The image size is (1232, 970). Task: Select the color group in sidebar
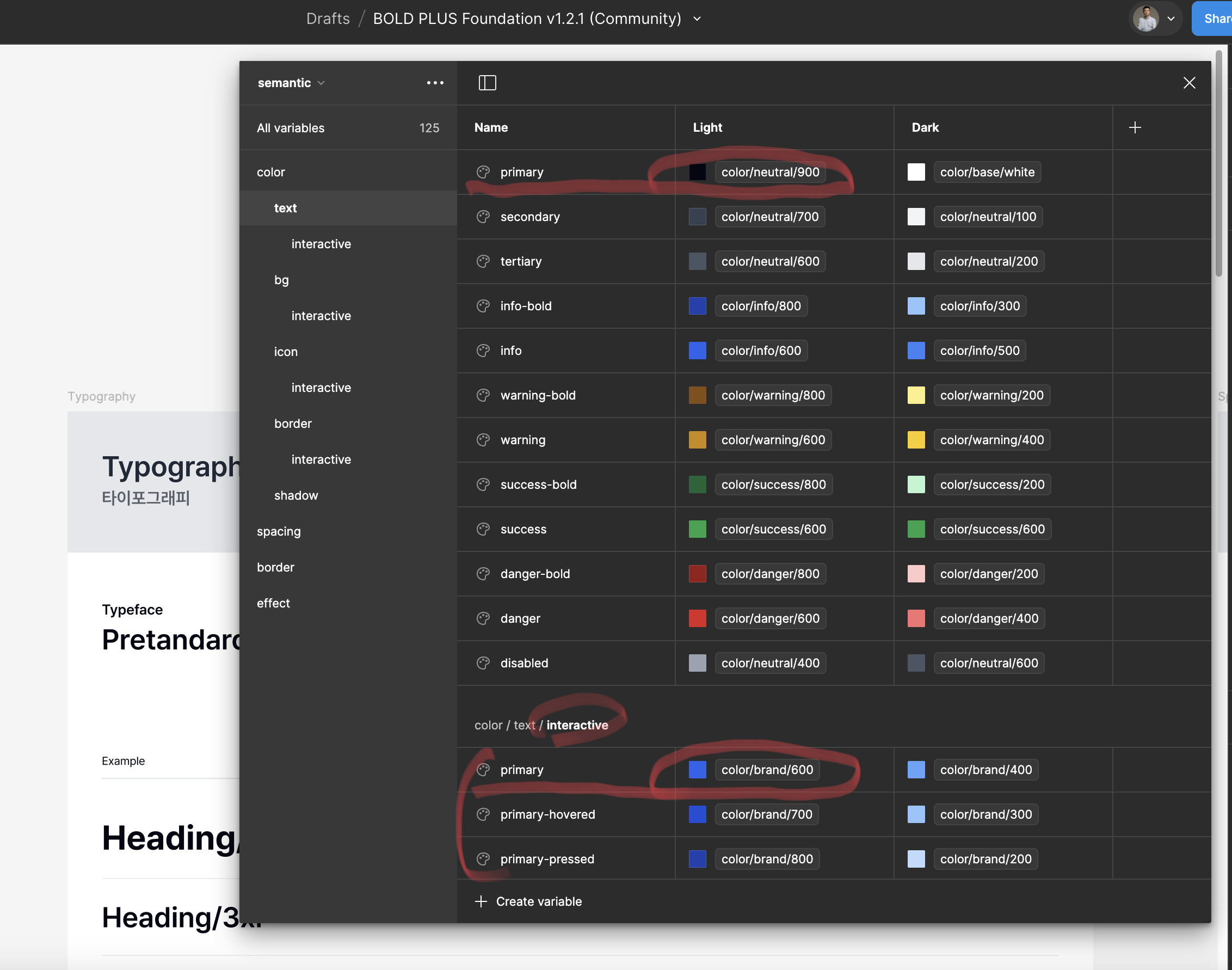pos(270,171)
